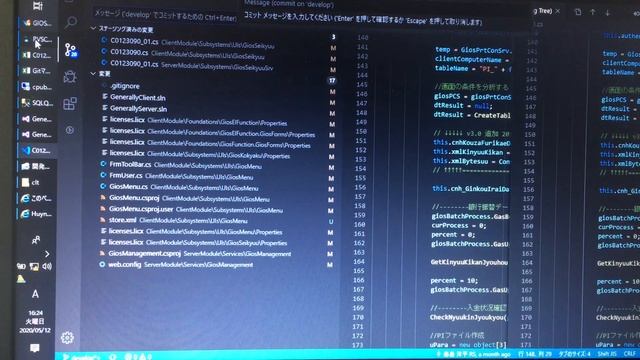This screenshot has width=640, height=360.
Task: Click the source control commit message box
Action: [165, 16]
